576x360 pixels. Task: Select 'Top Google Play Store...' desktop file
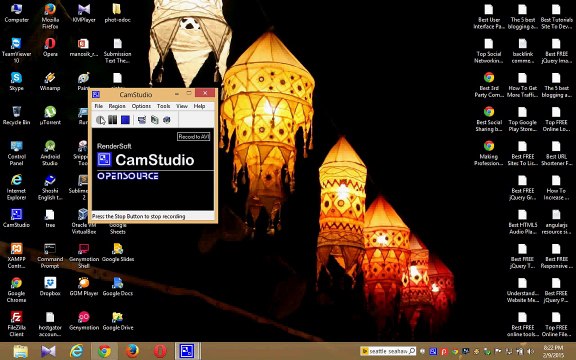(523, 119)
